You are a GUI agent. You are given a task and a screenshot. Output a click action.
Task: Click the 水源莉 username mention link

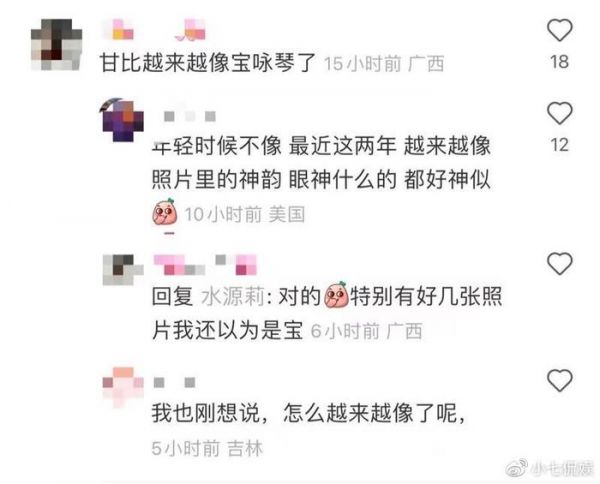point(233,297)
